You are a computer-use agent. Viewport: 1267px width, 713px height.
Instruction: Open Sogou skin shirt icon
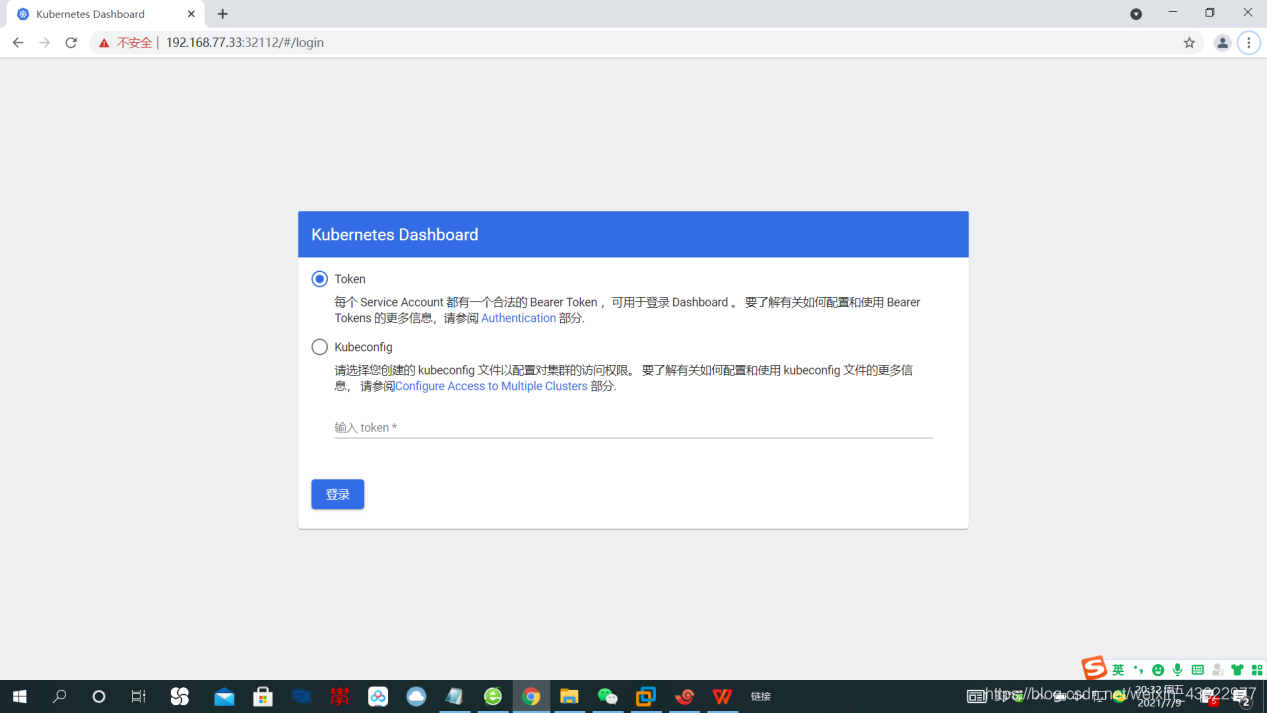coord(1237,670)
